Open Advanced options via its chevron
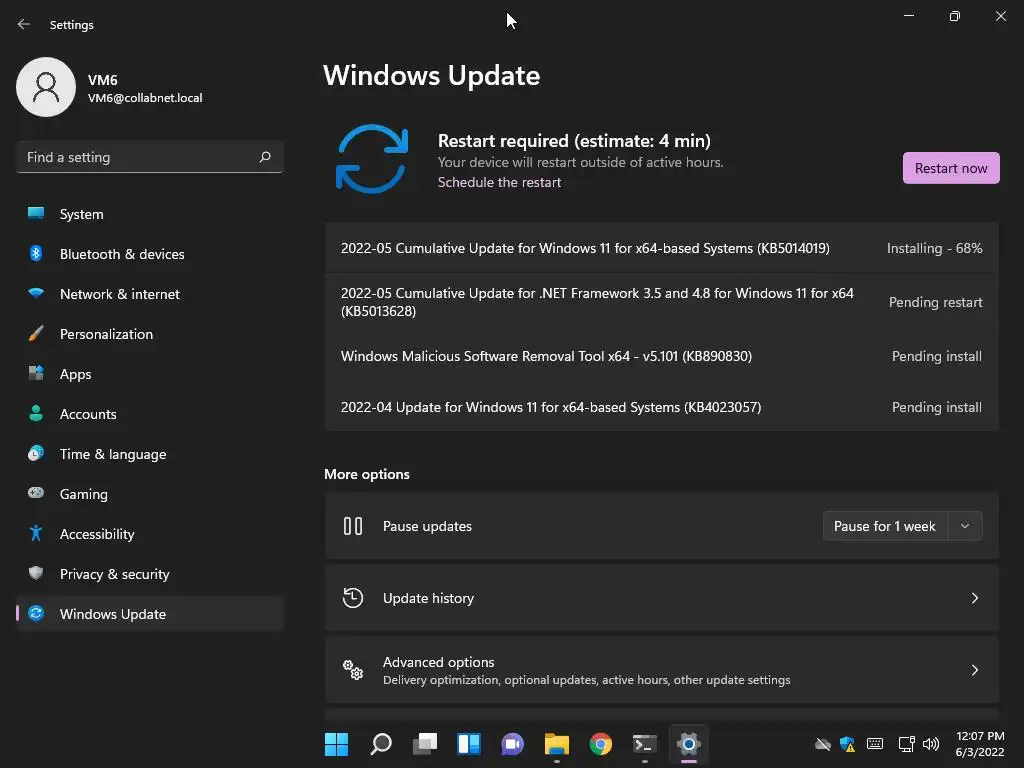The width and height of the screenshot is (1024, 768). pyautogui.click(x=974, y=669)
